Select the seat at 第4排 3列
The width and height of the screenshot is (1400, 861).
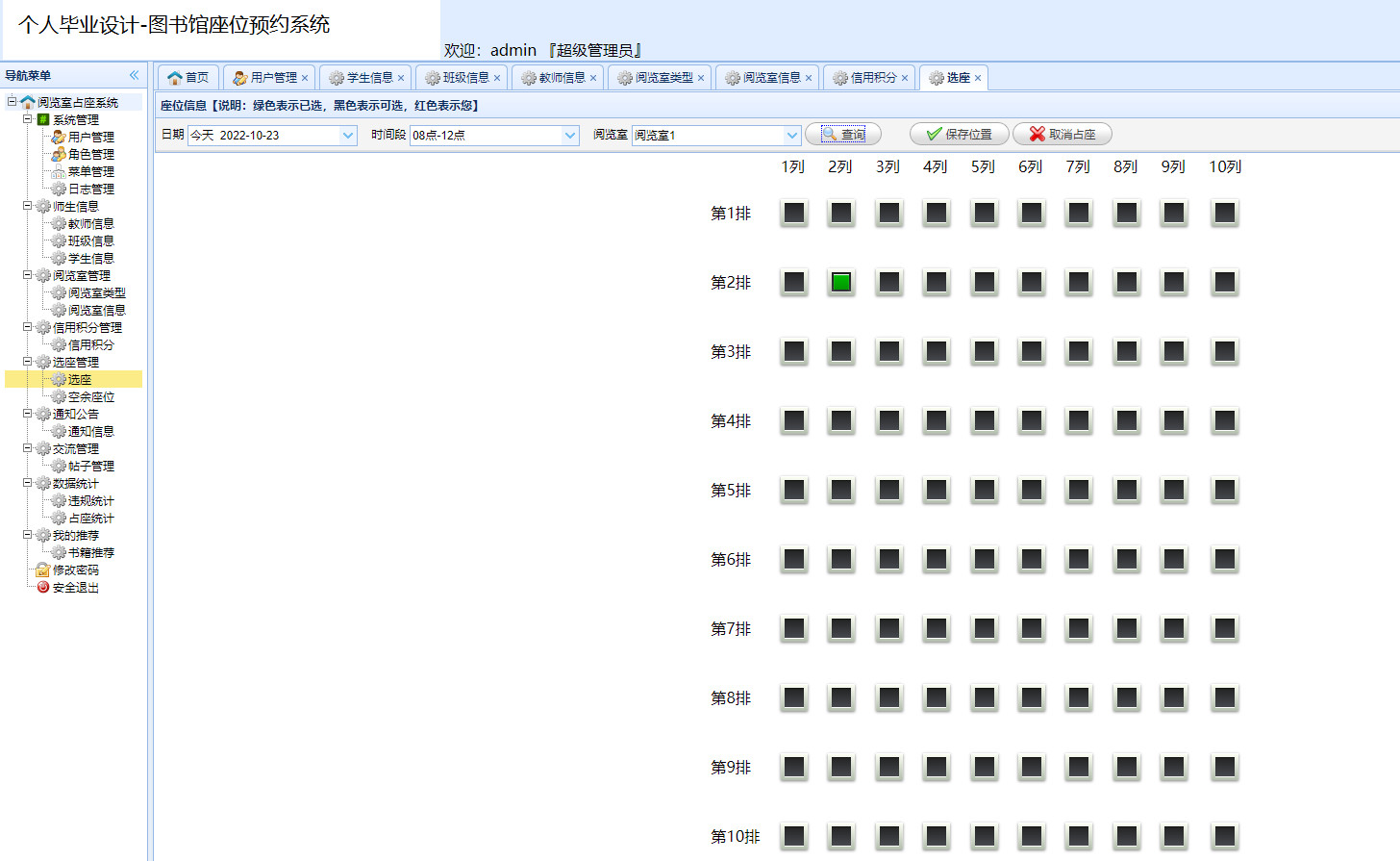pyautogui.click(x=889, y=420)
